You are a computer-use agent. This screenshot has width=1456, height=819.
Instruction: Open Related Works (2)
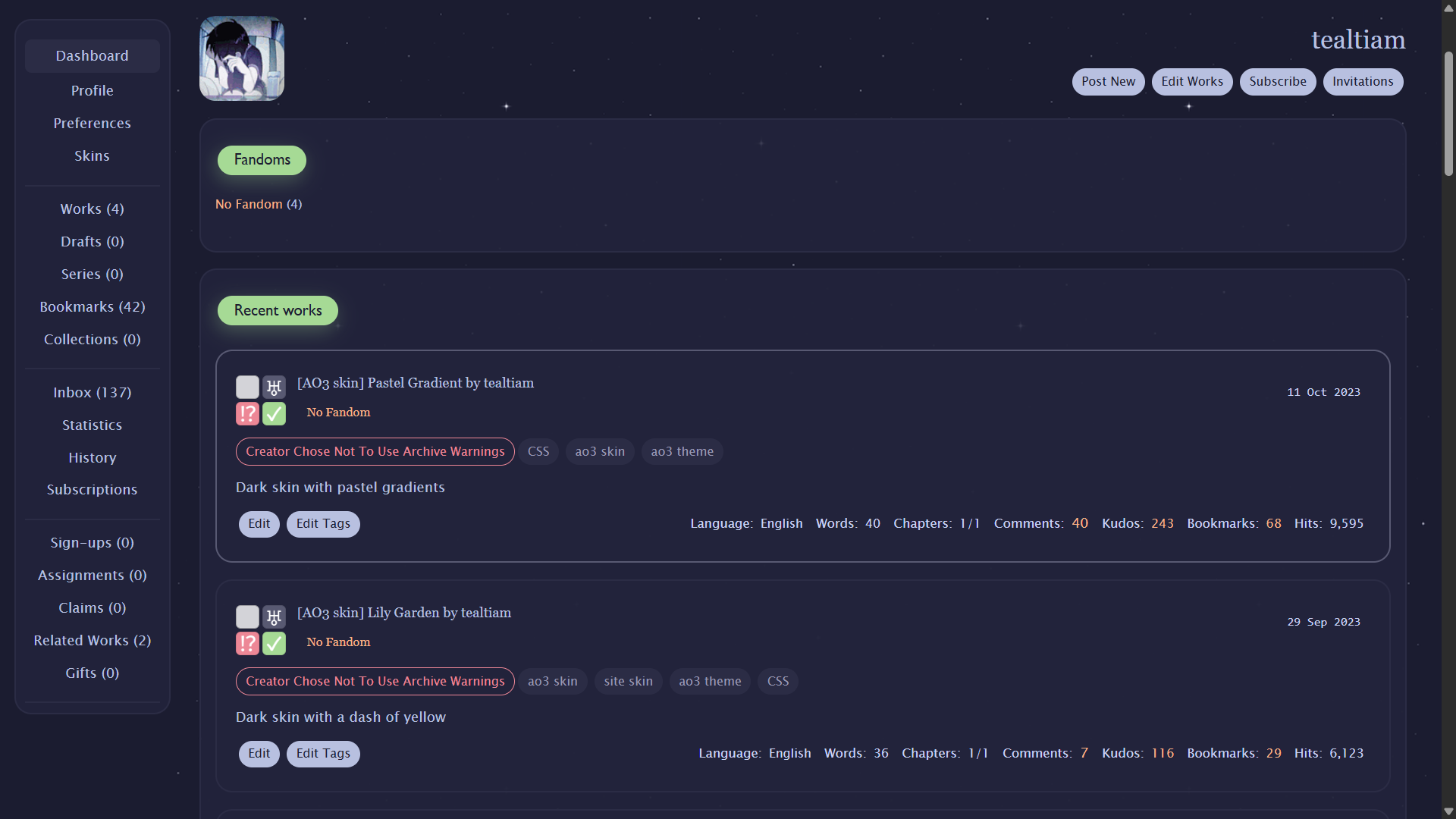point(92,641)
